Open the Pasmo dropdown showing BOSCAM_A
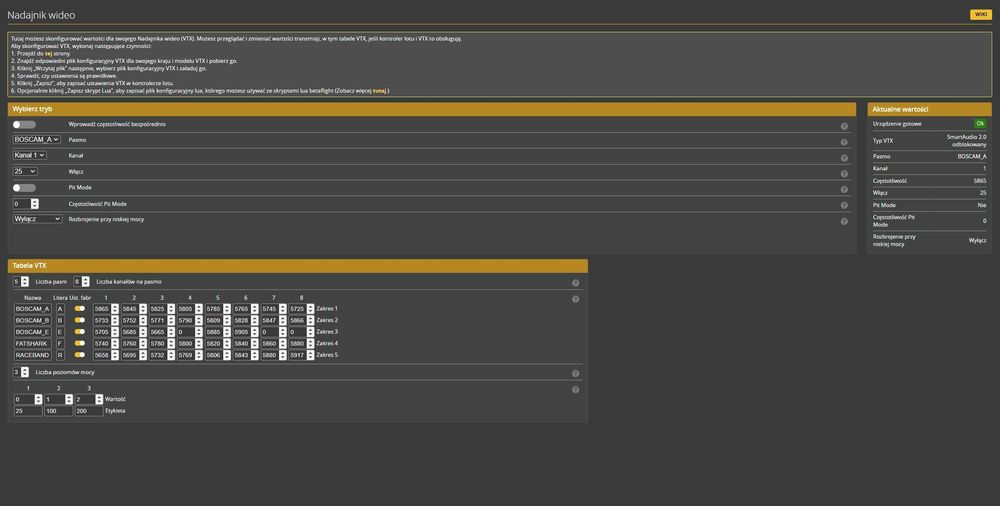 [x=36, y=139]
